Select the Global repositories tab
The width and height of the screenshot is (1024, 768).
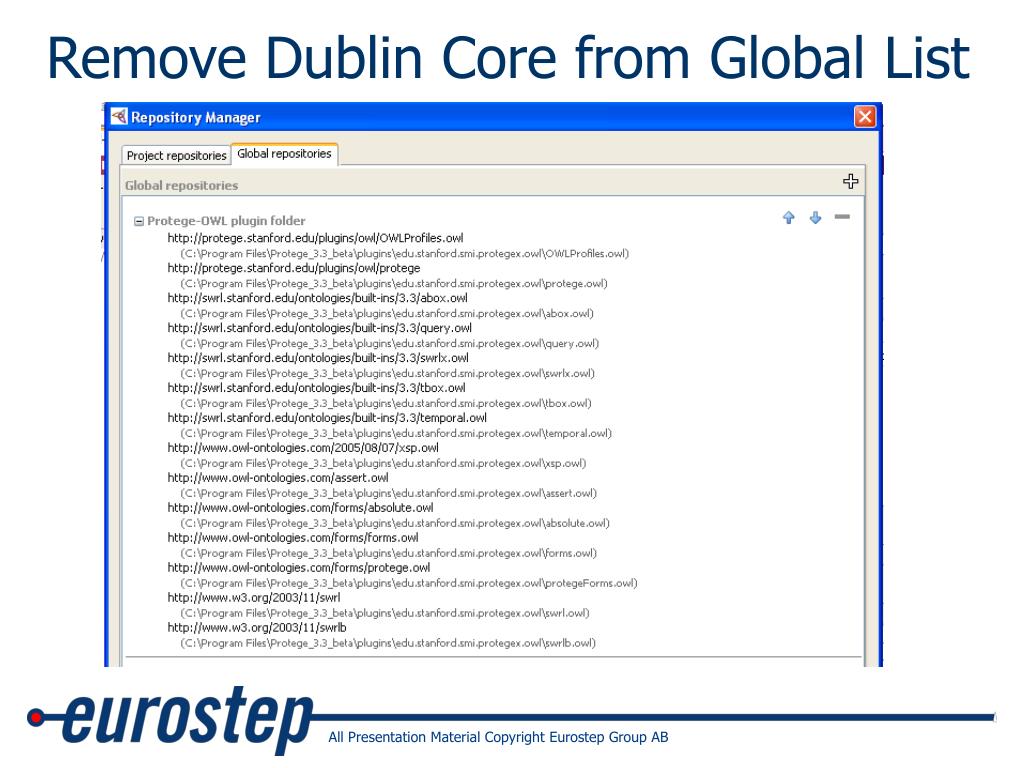point(284,154)
